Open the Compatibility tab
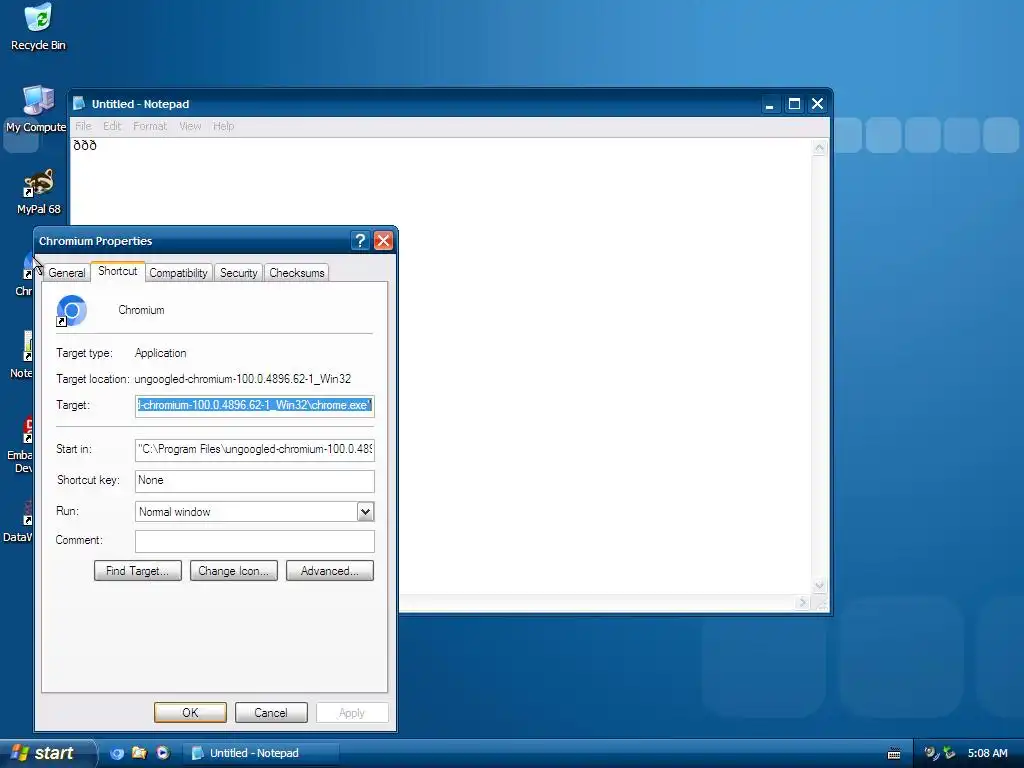The width and height of the screenshot is (1024, 768). click(178, 273)
